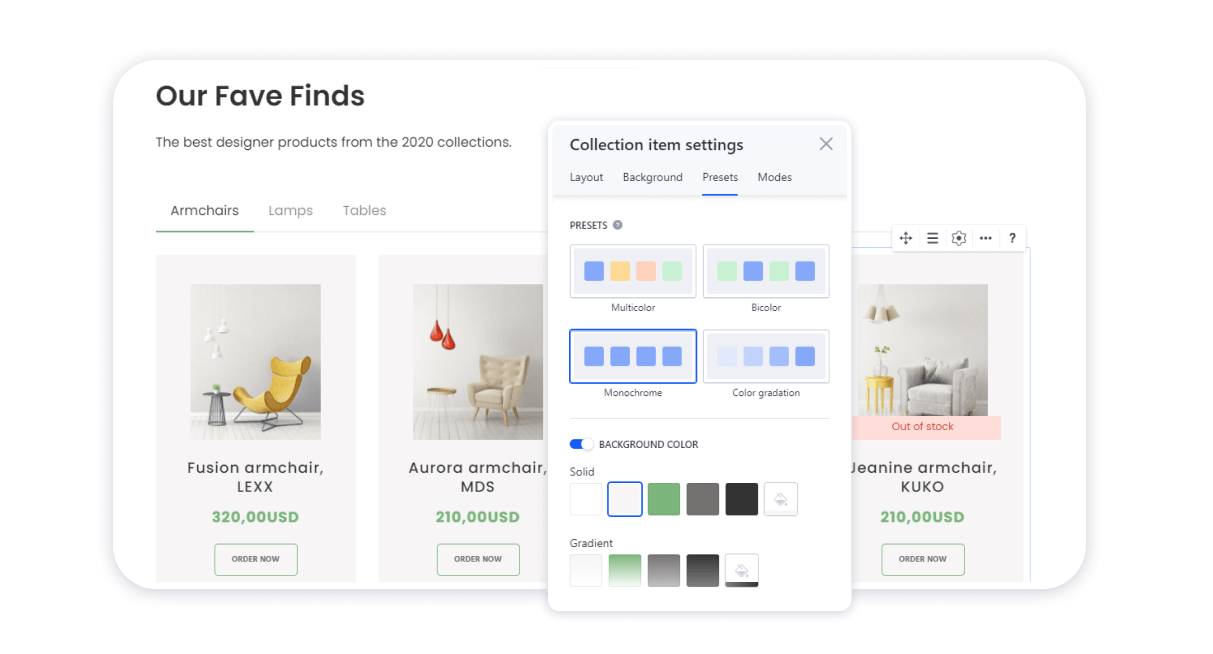Switch to the Background tab
Screen dimensions: 1213x654
[652, 177]
